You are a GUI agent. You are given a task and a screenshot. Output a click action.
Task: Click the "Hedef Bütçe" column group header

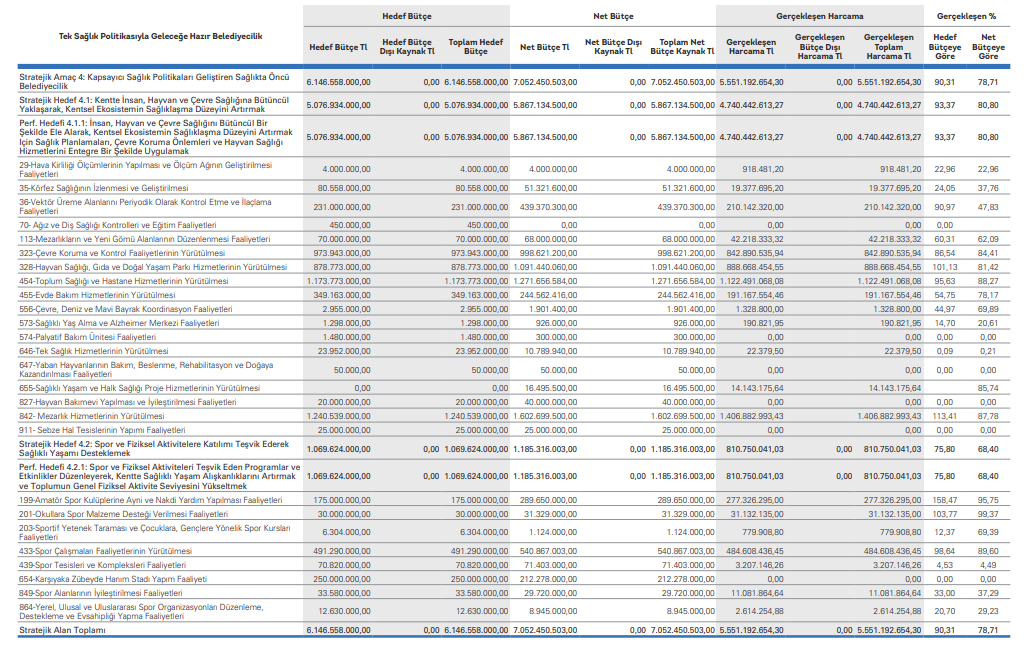coord(407,17)
